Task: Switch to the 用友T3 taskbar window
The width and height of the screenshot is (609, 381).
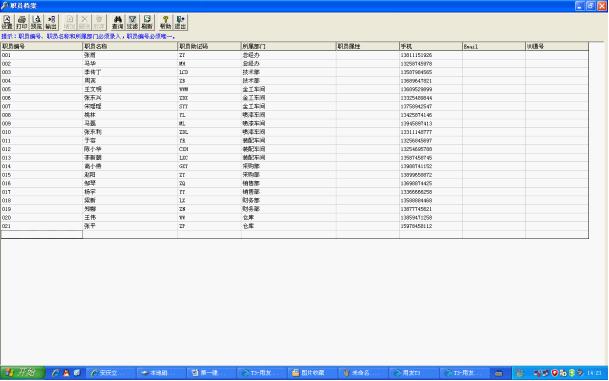Action: coord(414,373)
